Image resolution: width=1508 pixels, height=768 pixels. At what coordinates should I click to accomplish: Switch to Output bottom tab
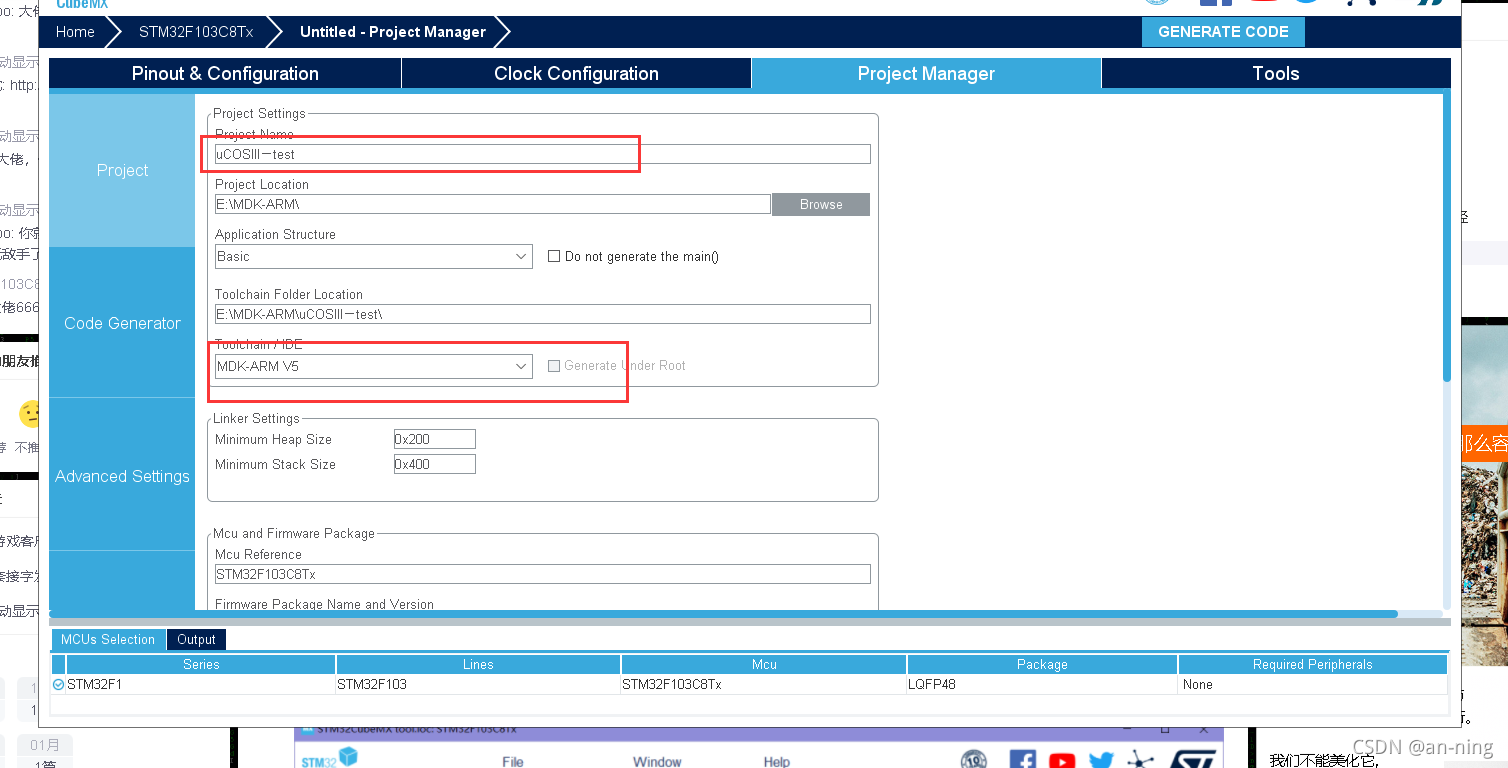click(x=196, y=639)
